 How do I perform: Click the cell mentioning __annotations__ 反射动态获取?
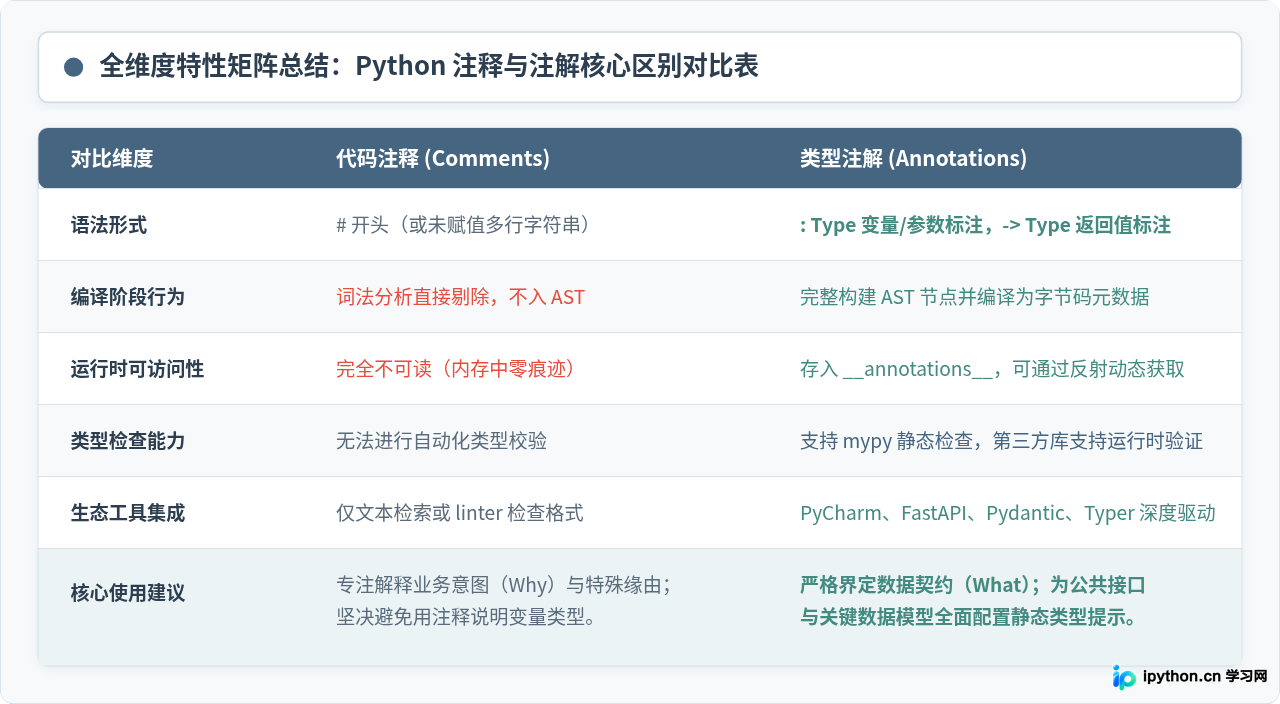tap(992, 369)
